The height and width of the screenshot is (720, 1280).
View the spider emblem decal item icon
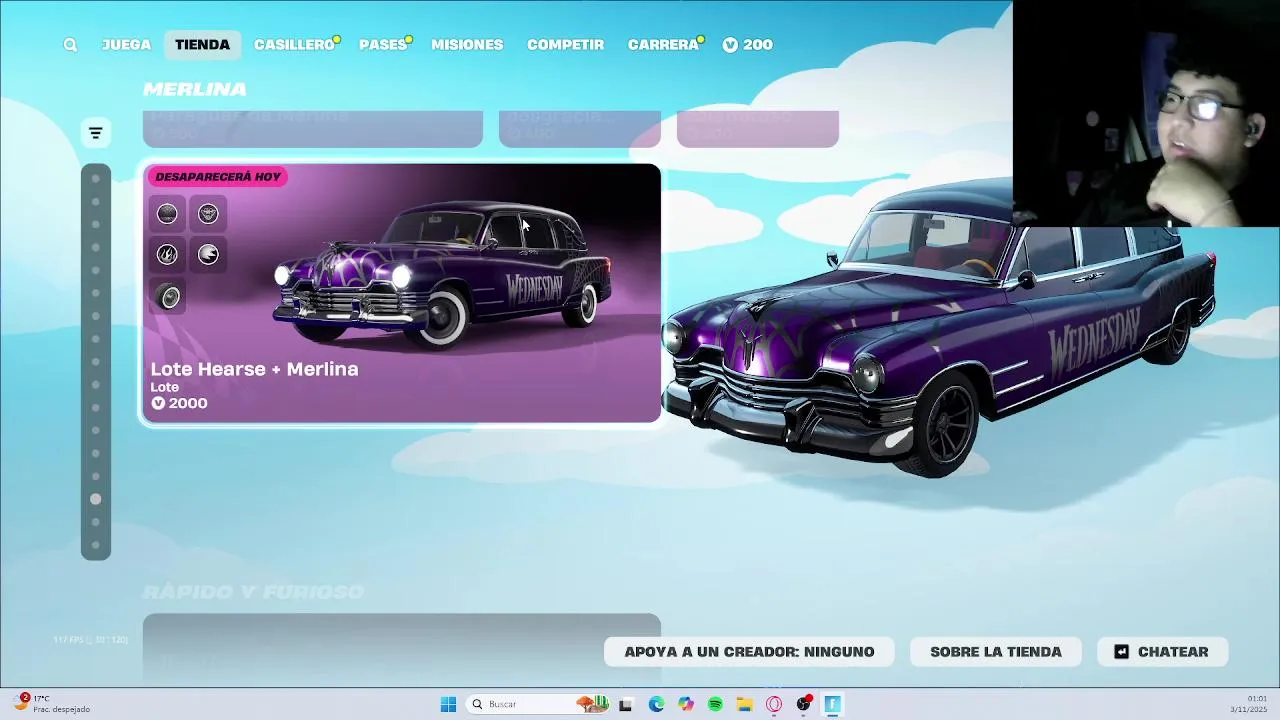[x=208, y=213]
